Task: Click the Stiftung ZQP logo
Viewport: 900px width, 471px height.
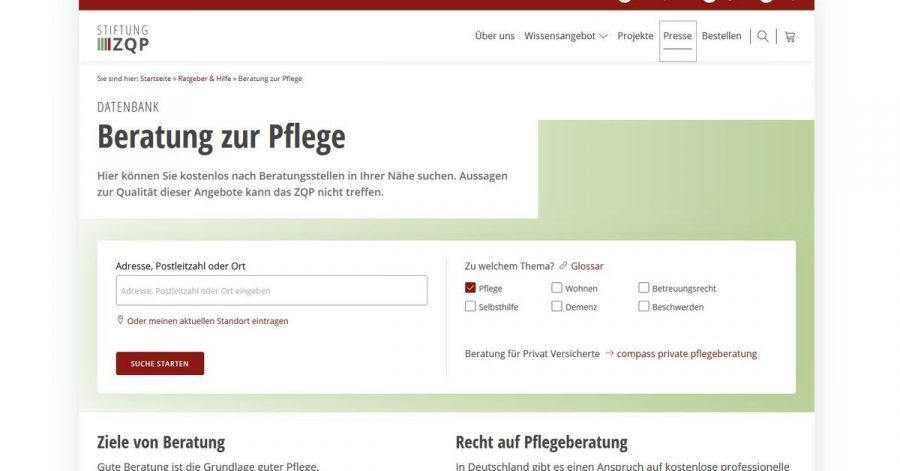Action: (x=123, y=38)
